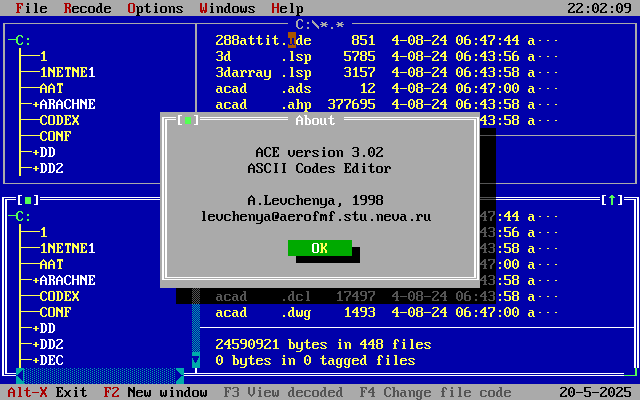Open the Help menu

click(x=287, y=8)
